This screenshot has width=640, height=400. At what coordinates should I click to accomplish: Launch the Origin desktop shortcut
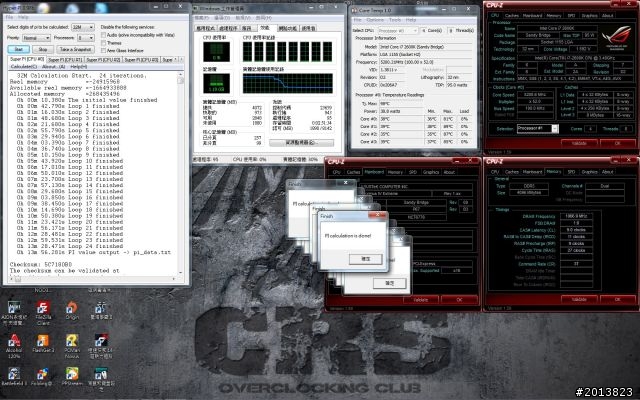(72, 311)
